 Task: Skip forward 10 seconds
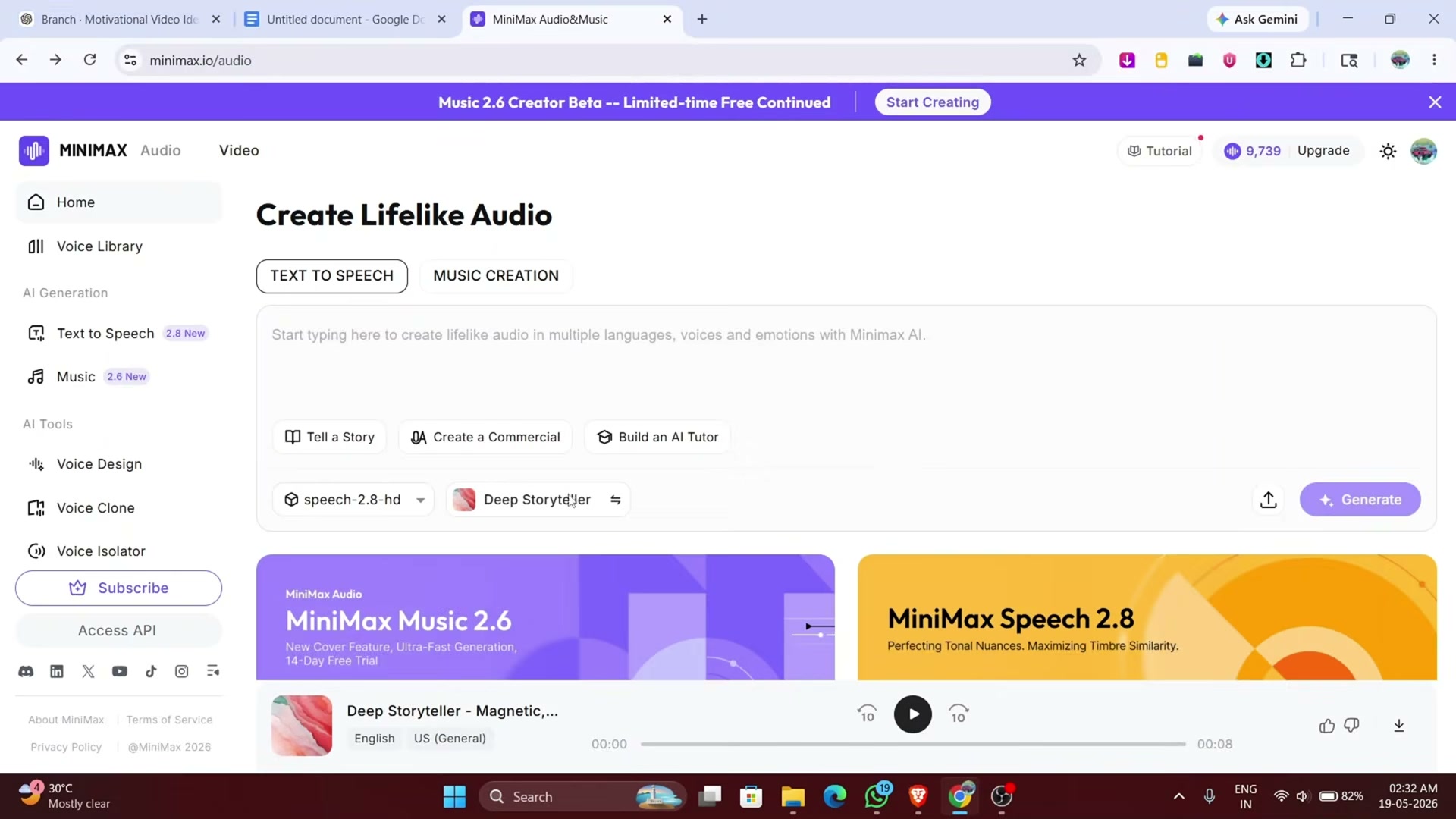pyautogui.click(x=959, y=714)
